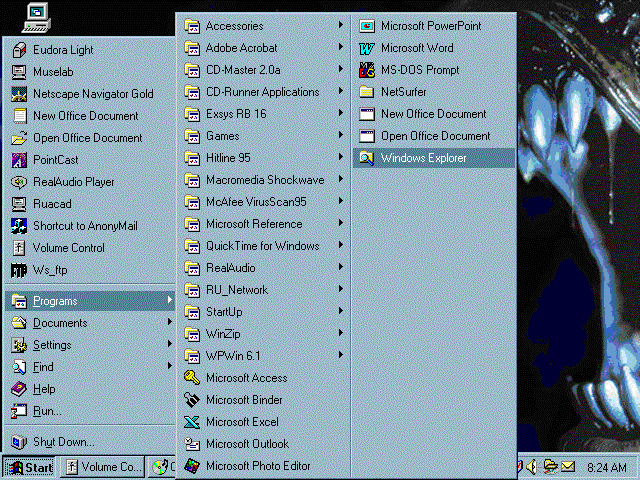640x480 pixels.
Task: Launch Ws_ftp via its FTP icon
Action: pos(19,270)
